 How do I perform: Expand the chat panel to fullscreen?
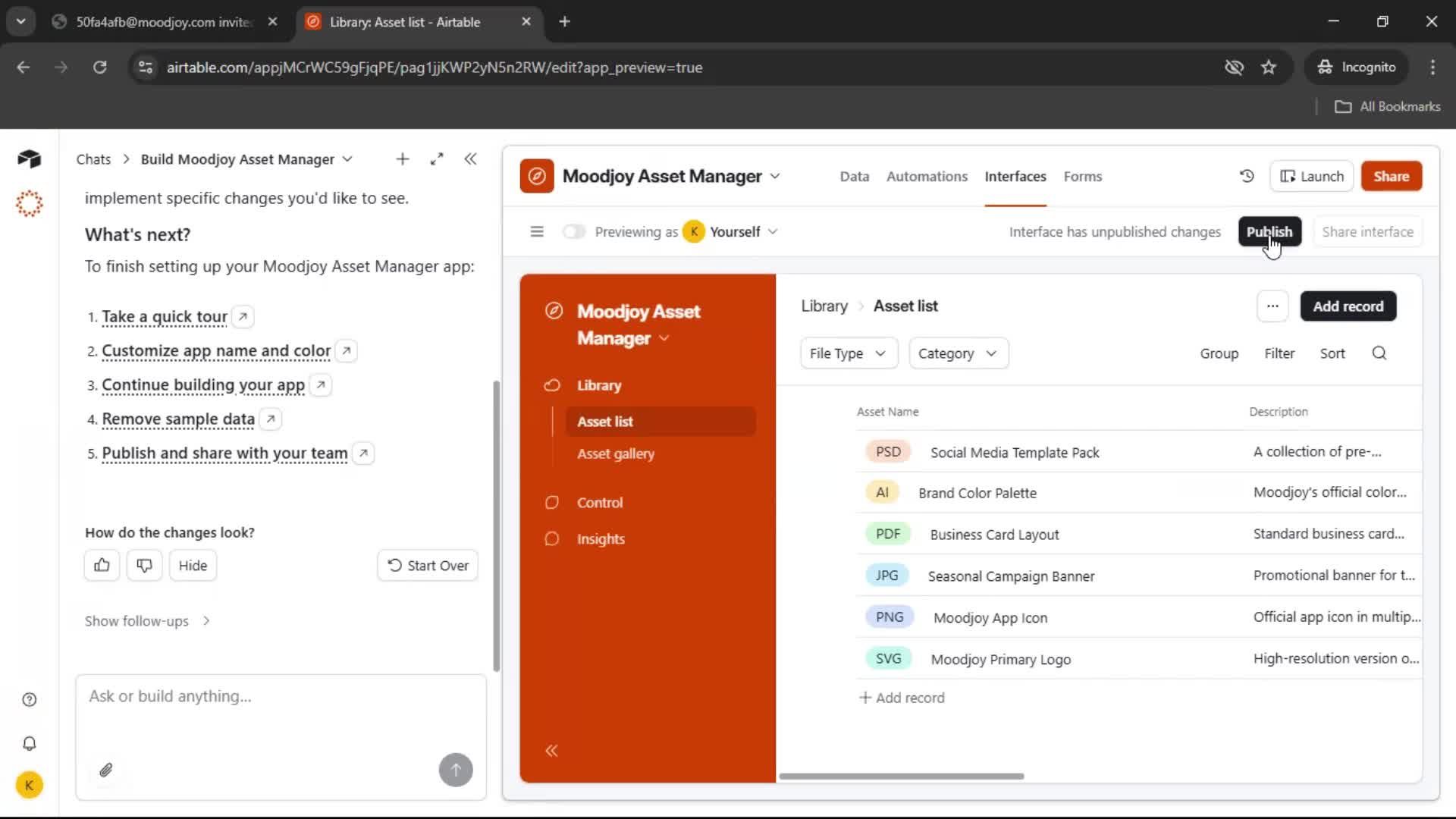pos(437,158)
